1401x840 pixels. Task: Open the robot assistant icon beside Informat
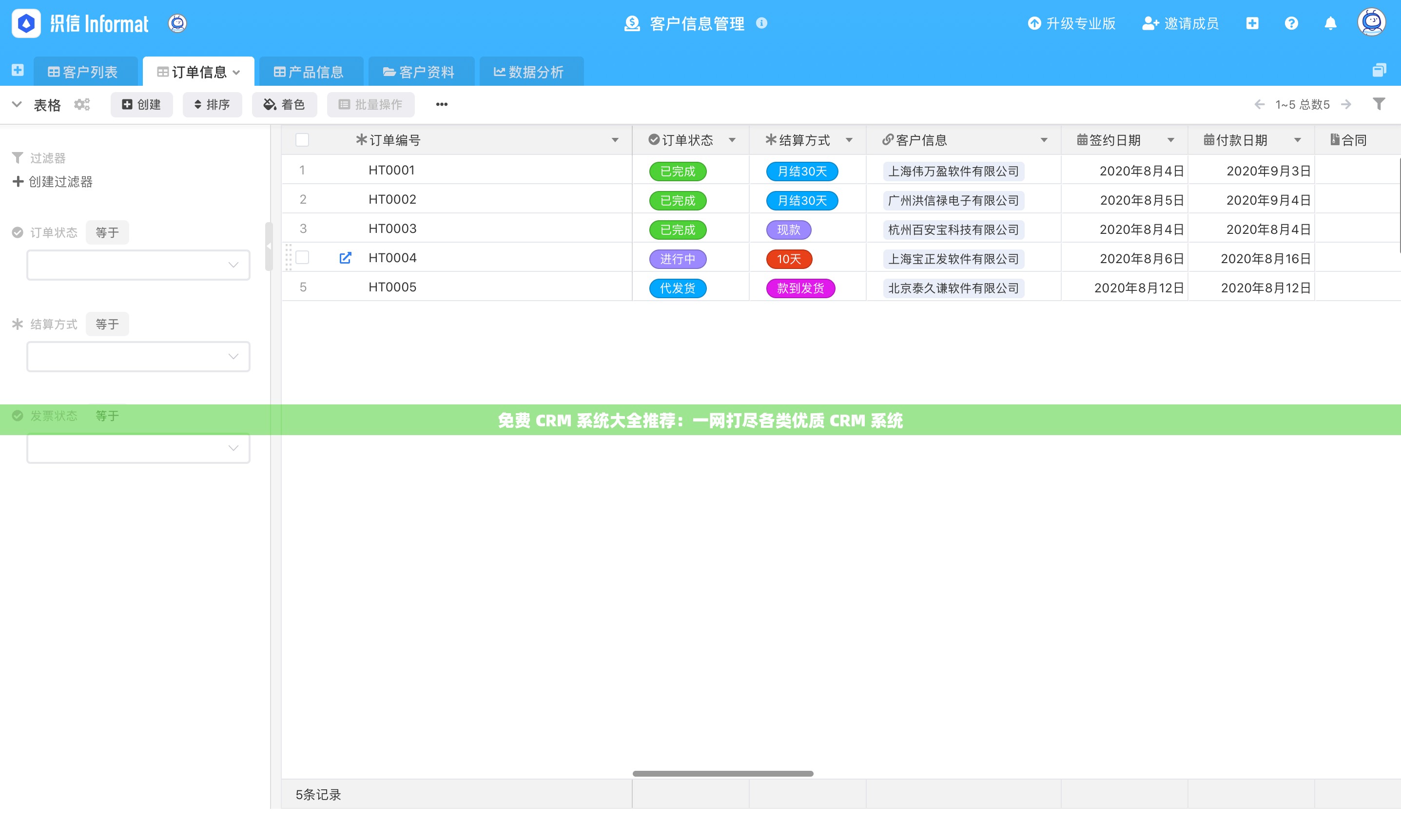point(177,23)
